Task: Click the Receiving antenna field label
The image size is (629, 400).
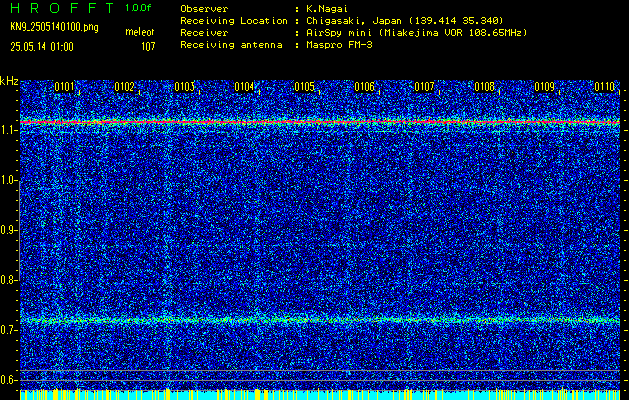Action: click(231, 45)
